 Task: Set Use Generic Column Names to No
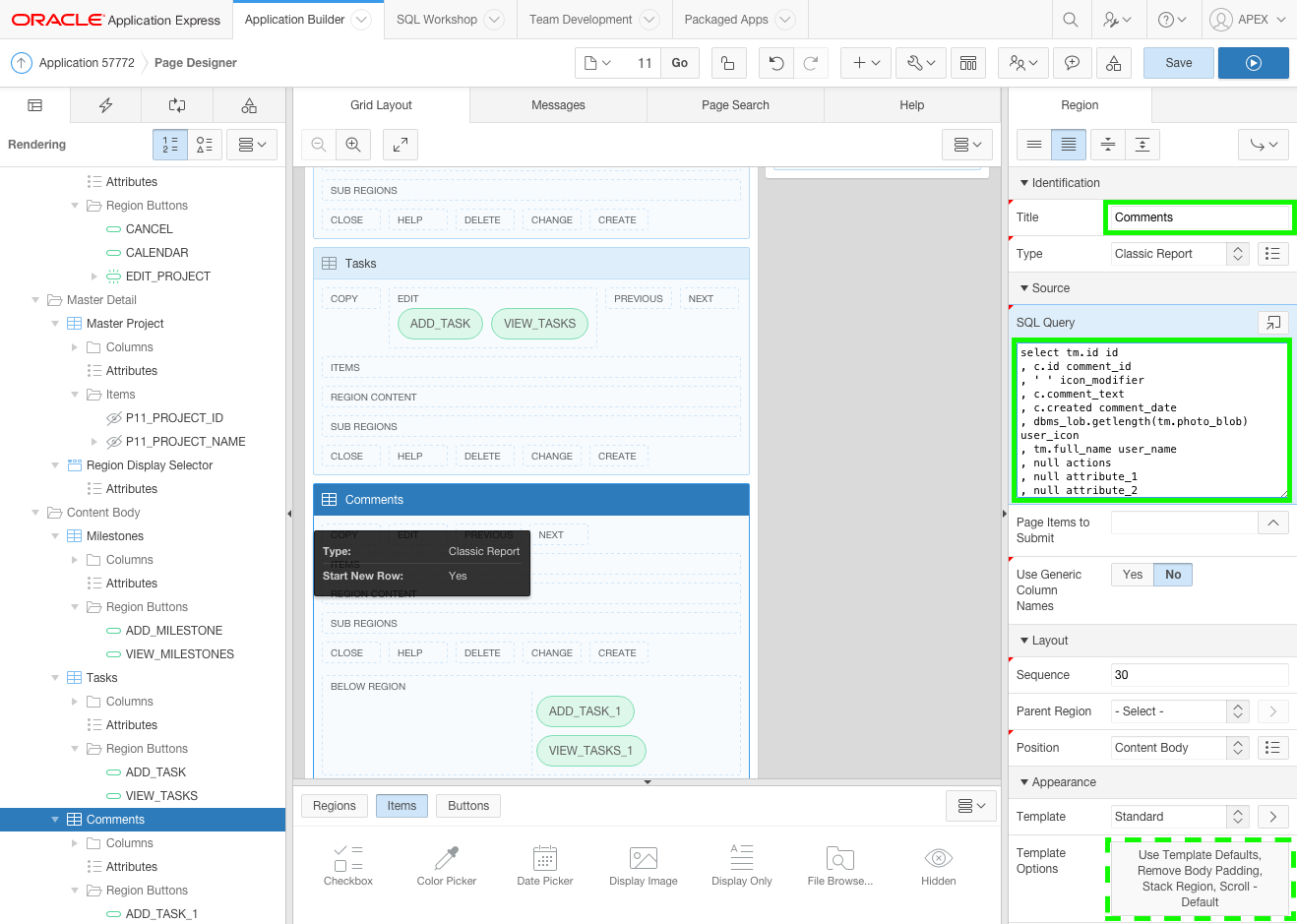tap(1173, 575)
